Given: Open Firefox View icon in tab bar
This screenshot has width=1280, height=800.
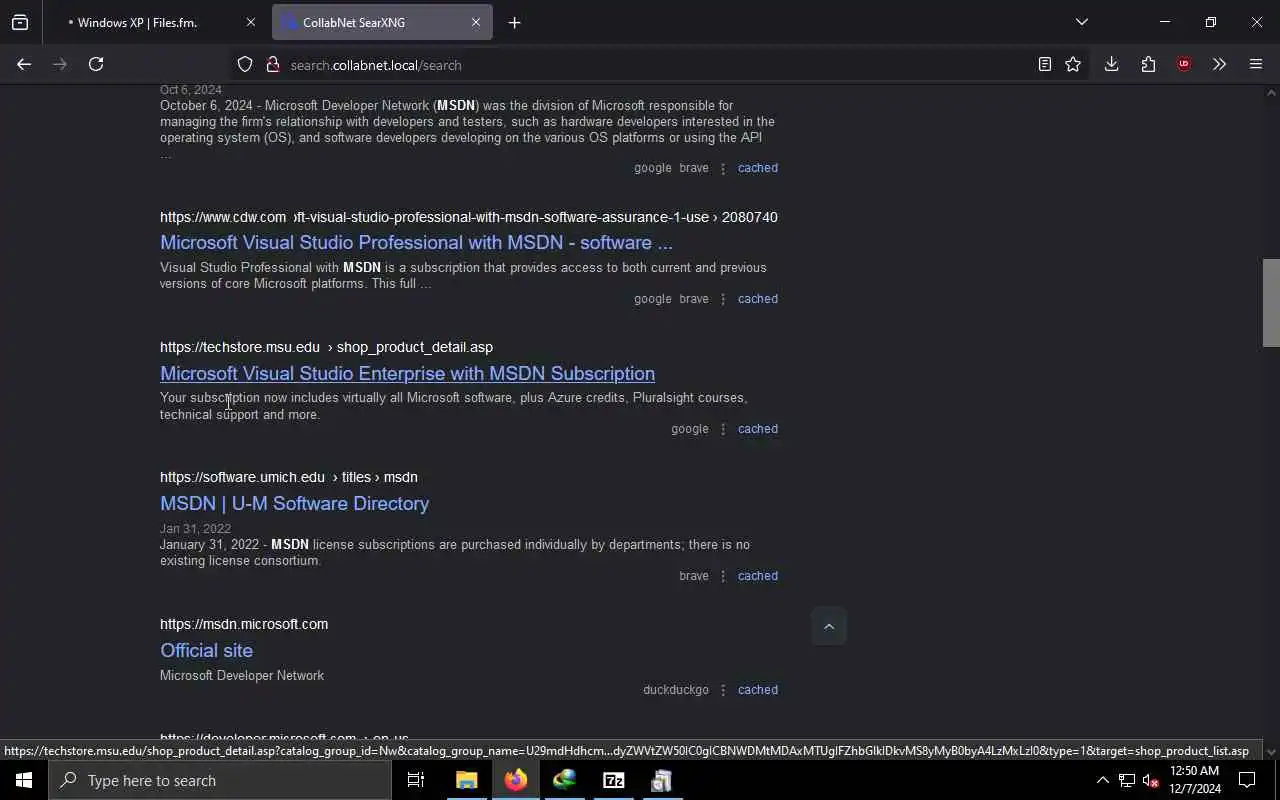Looking at the screenshot, I should pyautogui.click(x=20, y=22).
